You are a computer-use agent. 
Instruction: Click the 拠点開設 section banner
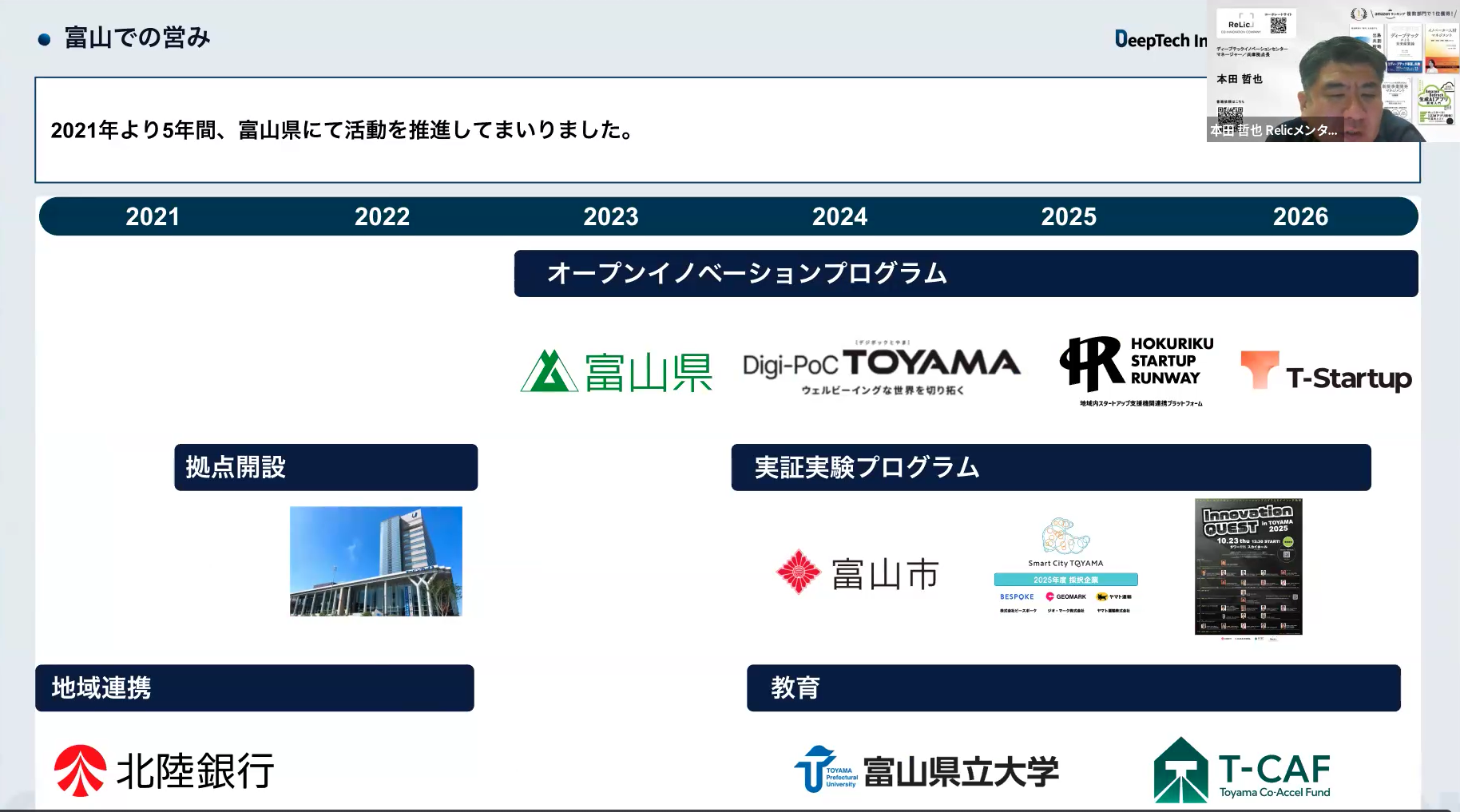point(326,467)
